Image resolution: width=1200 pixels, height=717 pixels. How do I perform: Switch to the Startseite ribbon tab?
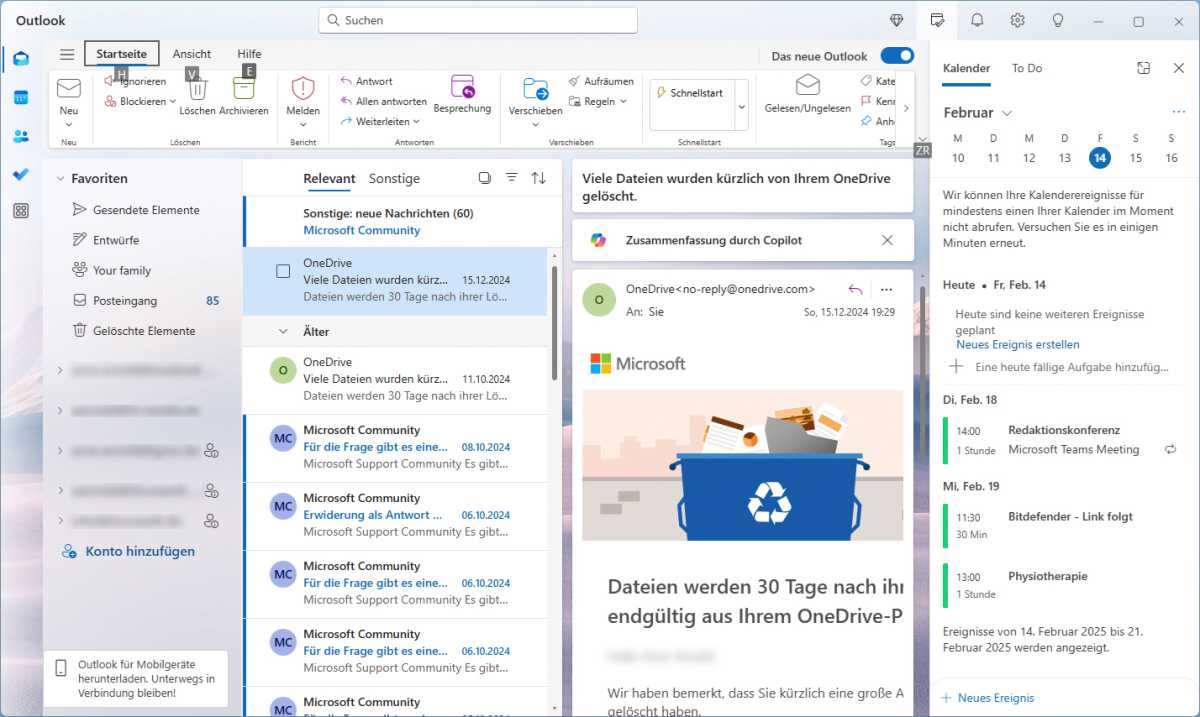pyautogui.click(x=121, y=54)
